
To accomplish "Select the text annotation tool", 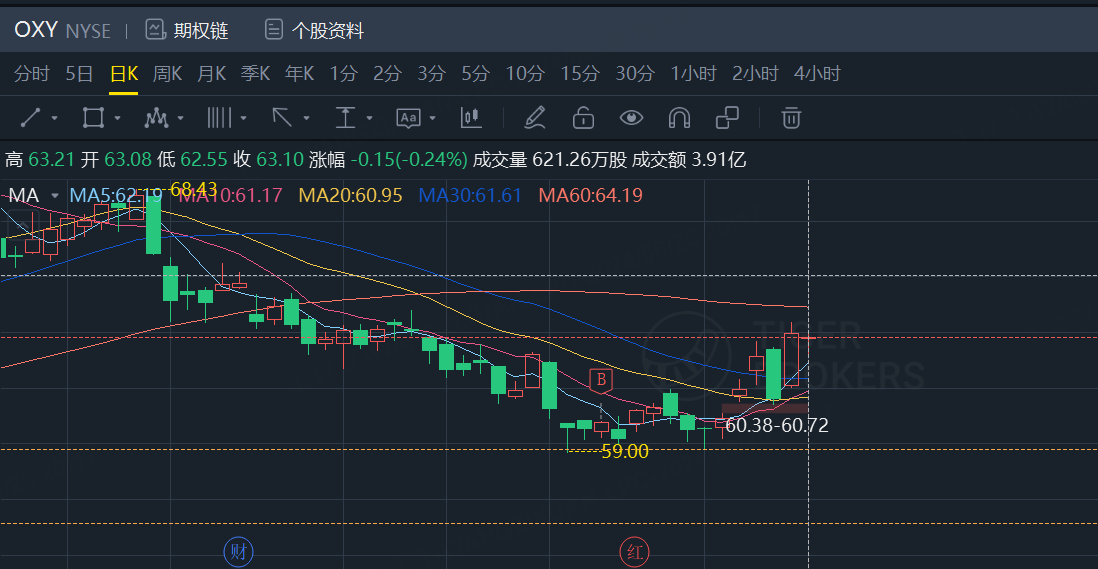I will (408, 118).
